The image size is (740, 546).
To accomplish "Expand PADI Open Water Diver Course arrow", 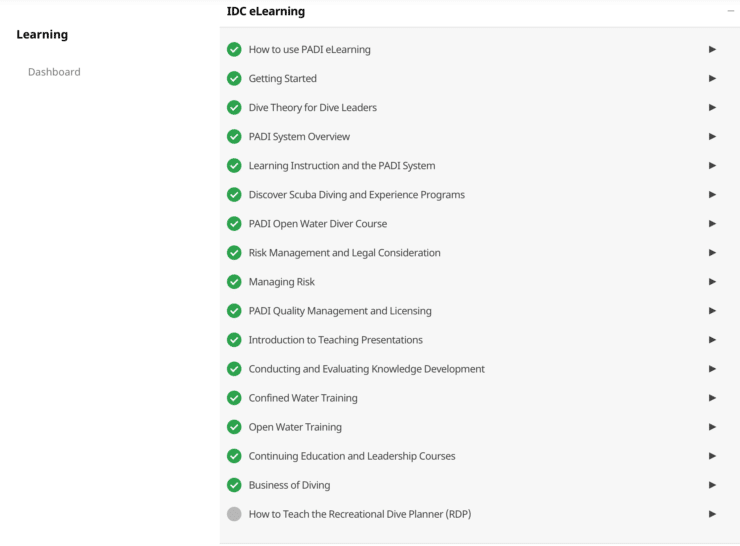I will tap(713, 224).
